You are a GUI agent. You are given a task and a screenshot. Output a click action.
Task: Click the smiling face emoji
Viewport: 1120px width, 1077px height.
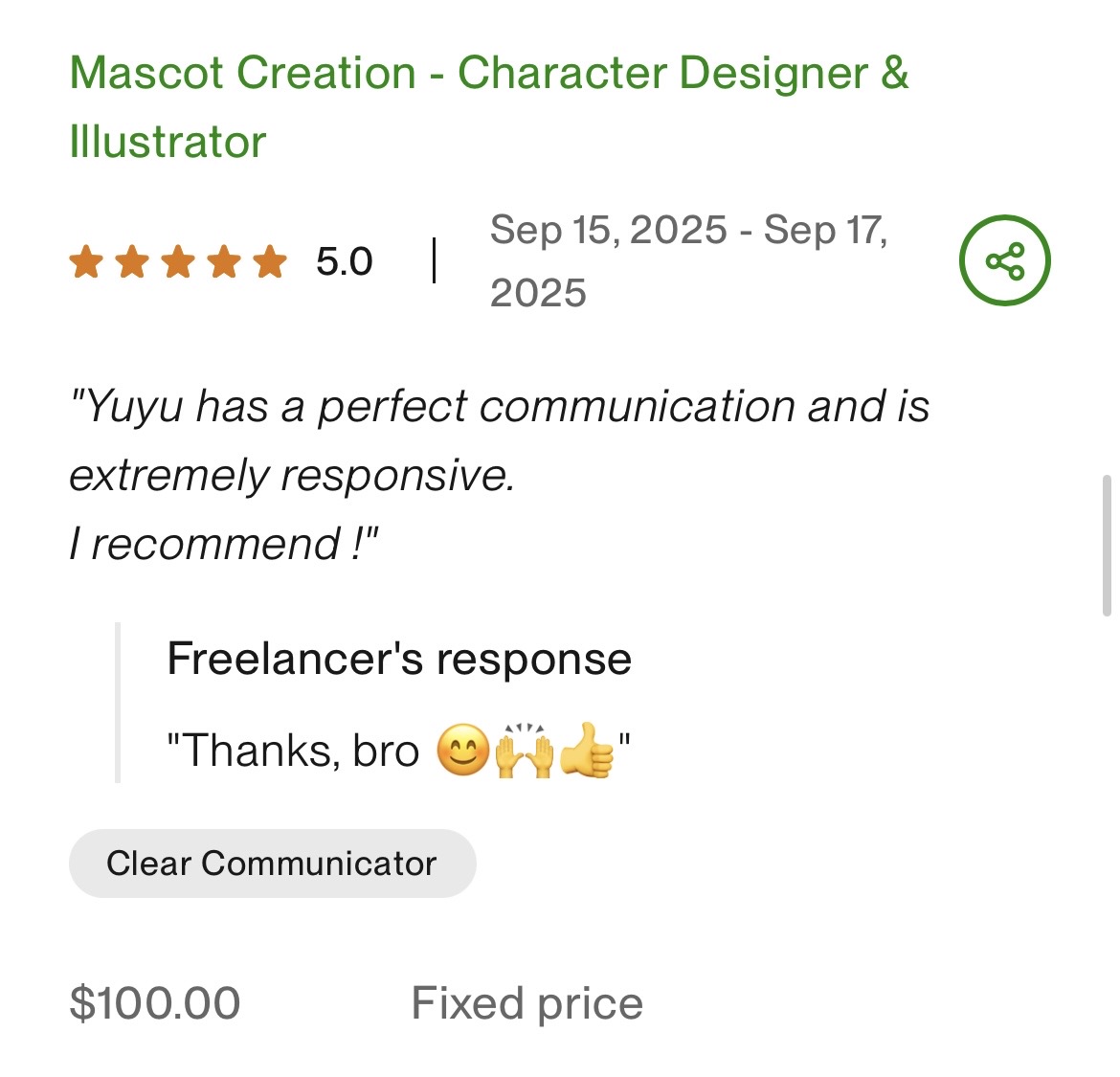(463, 751)
